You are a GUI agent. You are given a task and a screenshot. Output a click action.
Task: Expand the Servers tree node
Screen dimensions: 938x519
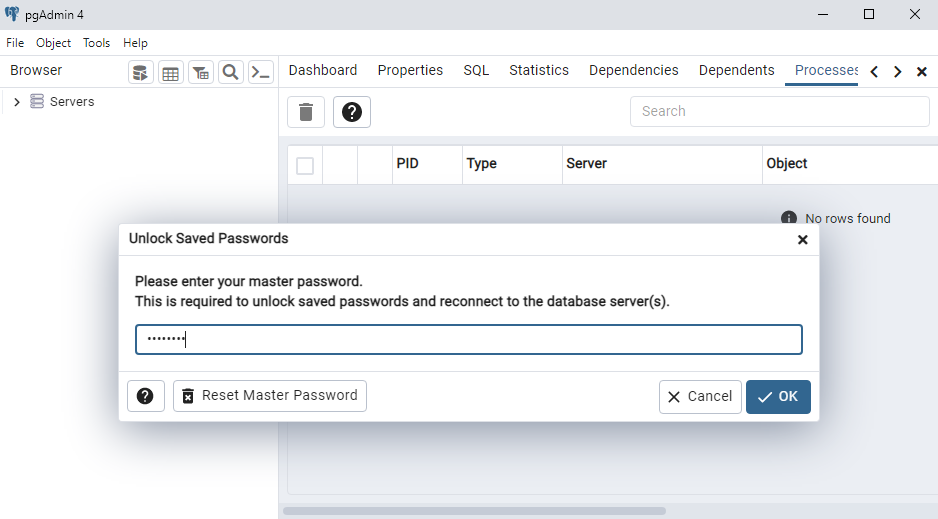coord(17,102)
